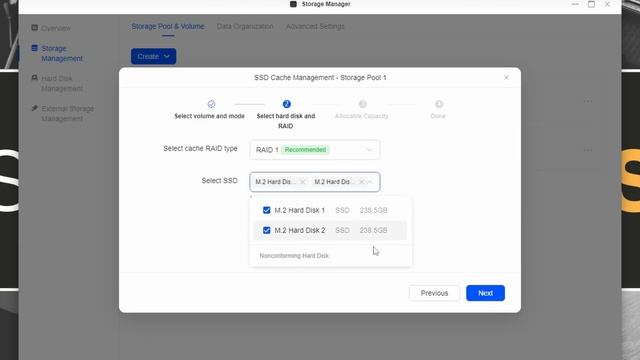Close the SSD Cache Management dialog
Viewport: 640px width, 360px height.
pos(506,78)
